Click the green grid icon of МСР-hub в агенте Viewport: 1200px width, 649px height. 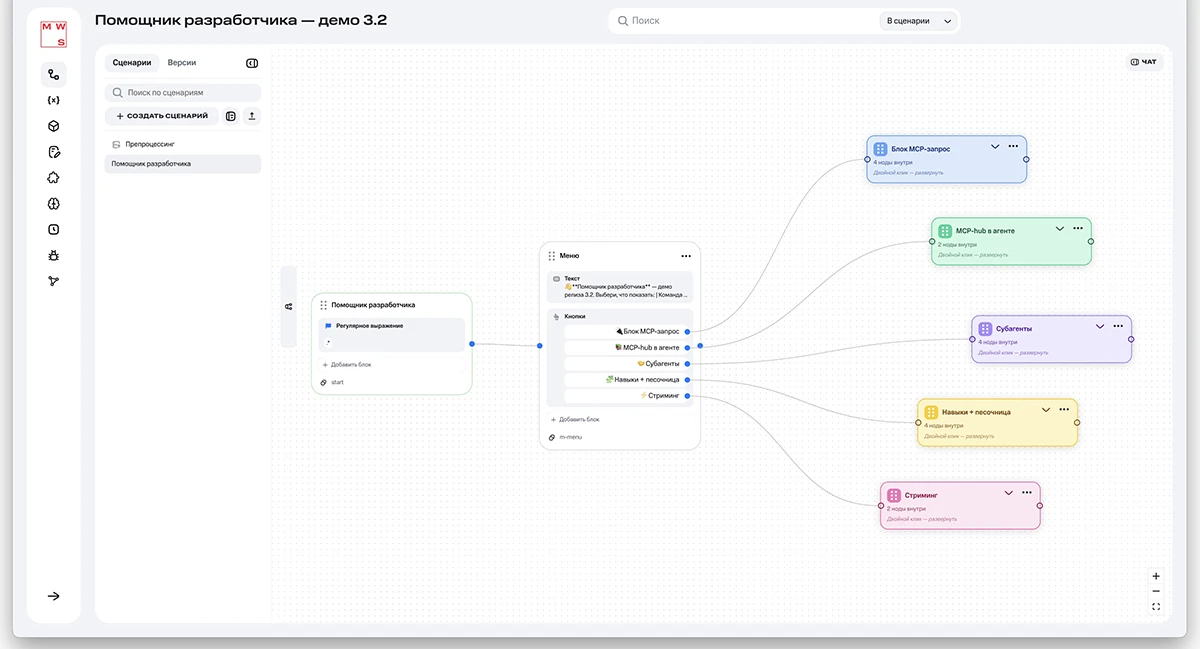click(945, 230)
